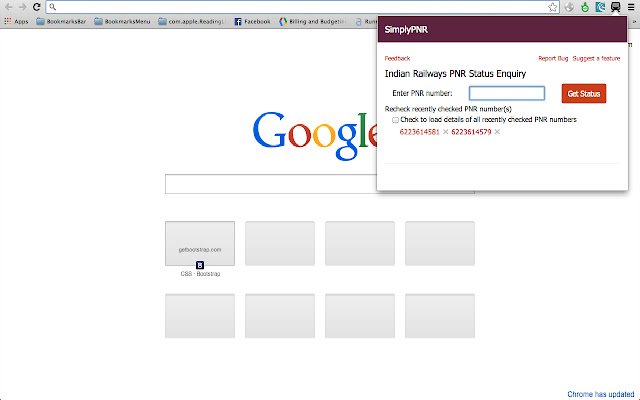This screenshot has height=400, width=640.
Task: Remove PNR 6223614579 from recent list
Action: tap(497, 131)
